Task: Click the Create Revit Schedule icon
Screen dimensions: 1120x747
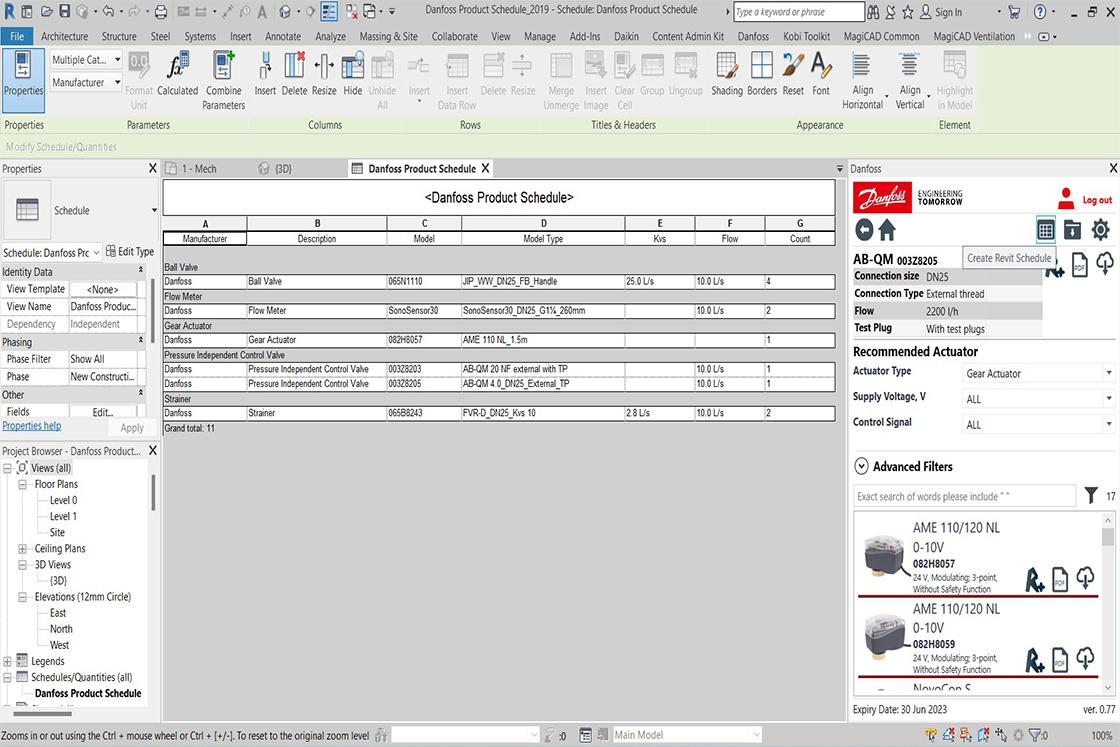Action: point(1046,229)
